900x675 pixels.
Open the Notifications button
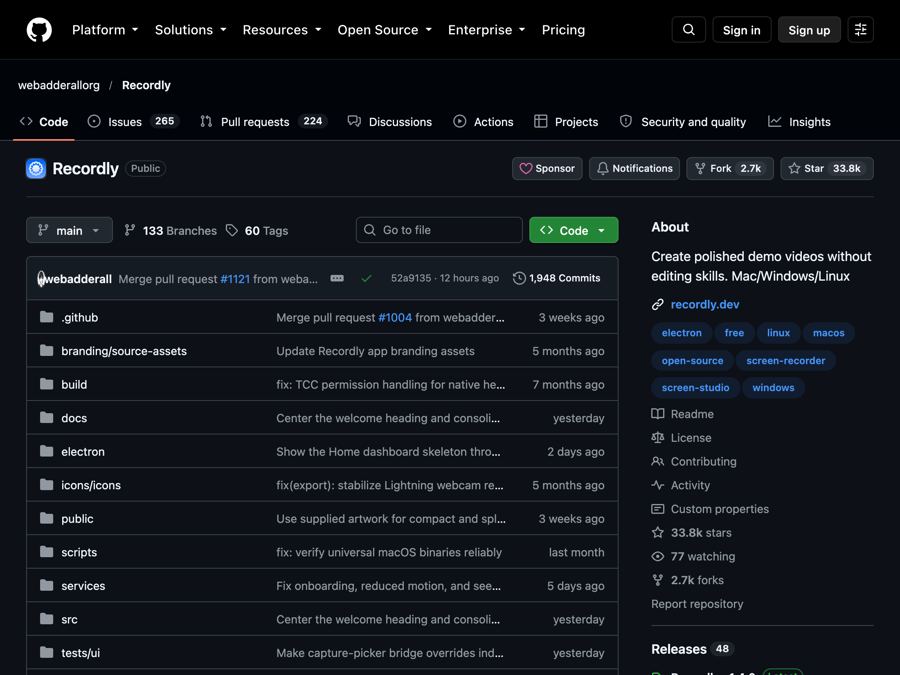pos(634,169)
